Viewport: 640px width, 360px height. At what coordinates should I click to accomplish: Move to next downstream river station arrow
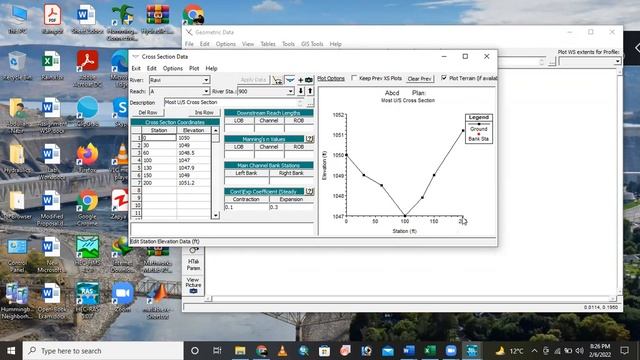301,91
